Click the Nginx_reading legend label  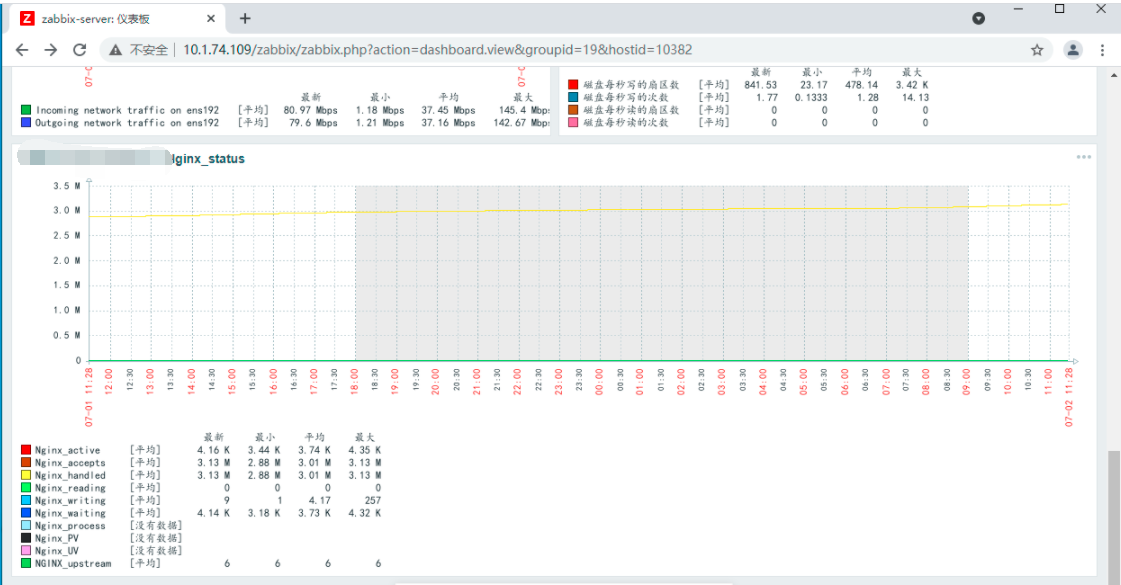point(70,488)
